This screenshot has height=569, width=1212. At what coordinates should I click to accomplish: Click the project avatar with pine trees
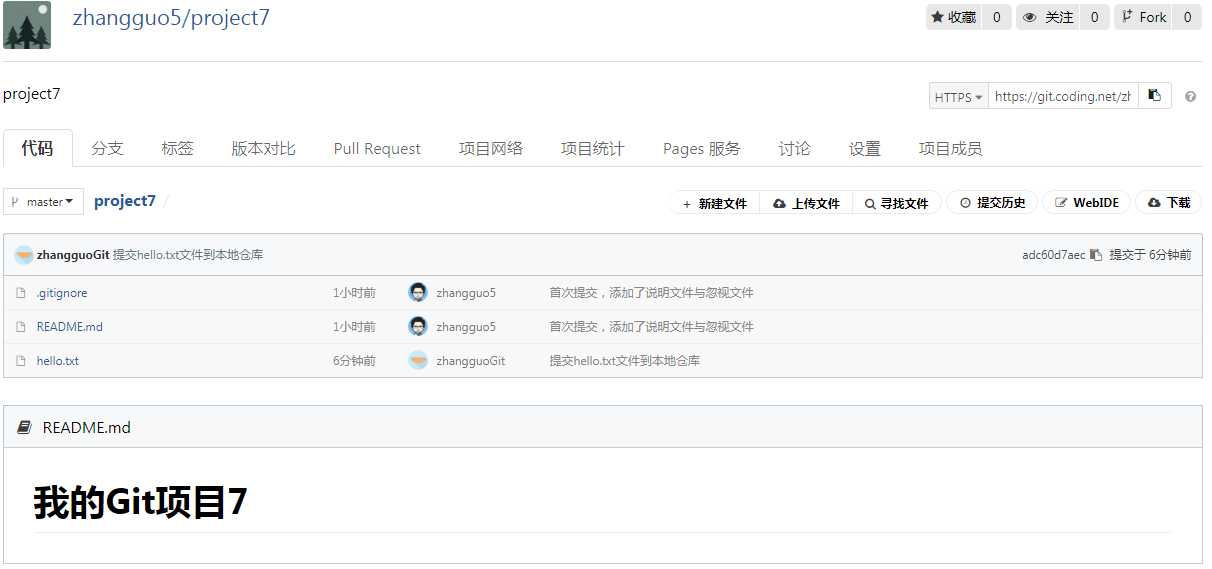pos(27,25)
